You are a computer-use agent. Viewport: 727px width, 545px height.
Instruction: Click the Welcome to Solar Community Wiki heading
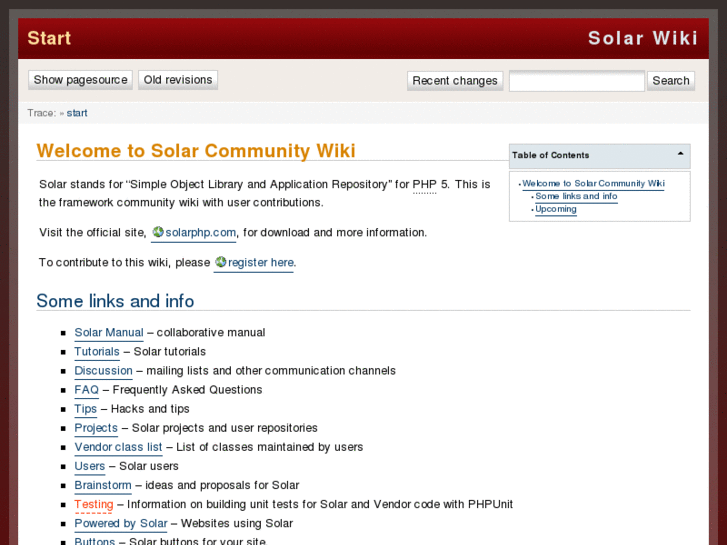pyautogui.click(x=196, y=151)
